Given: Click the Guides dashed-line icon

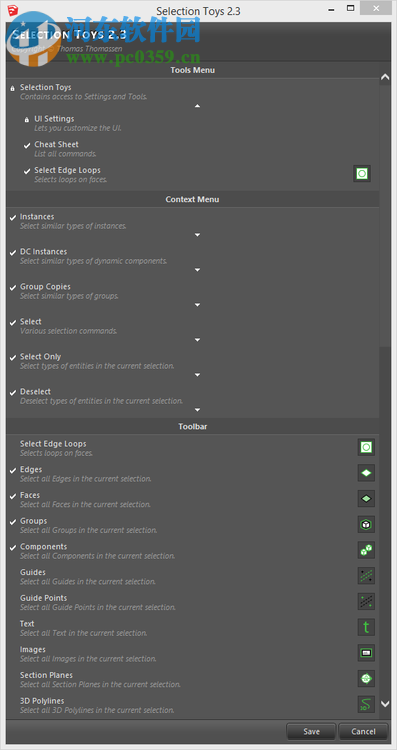Looking at the screenshot, I should [366, 575].
